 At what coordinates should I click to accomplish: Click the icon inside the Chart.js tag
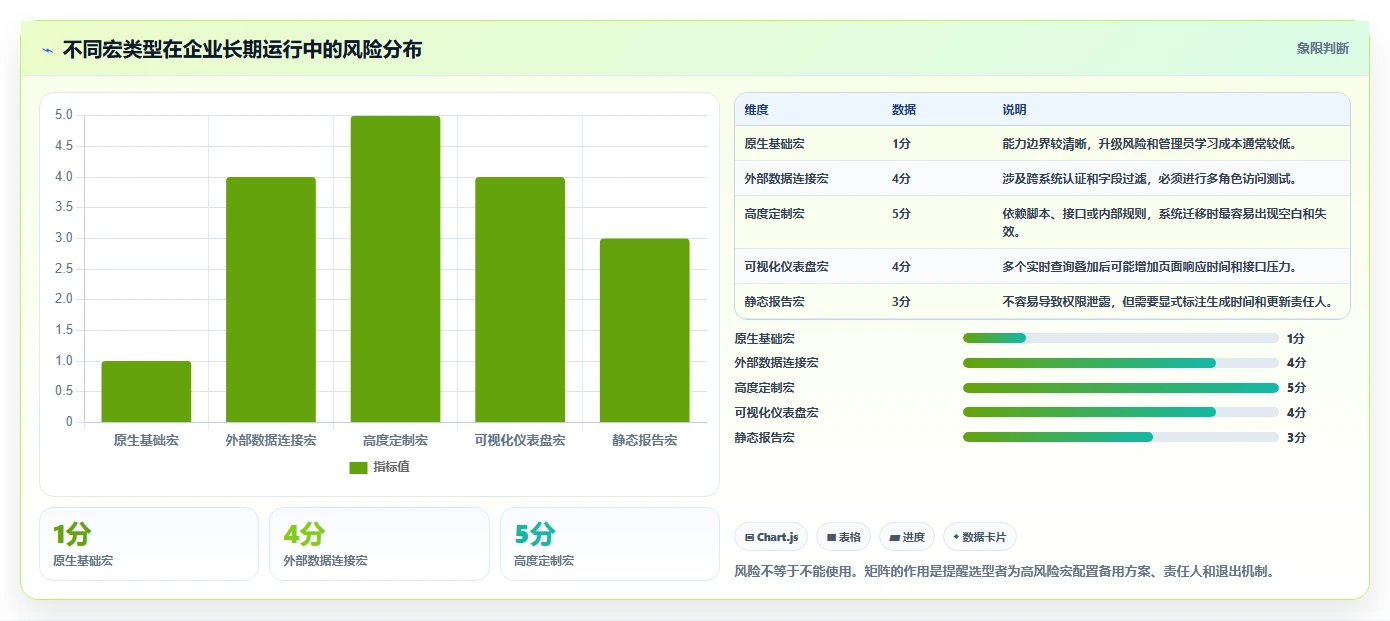point(749,538)
